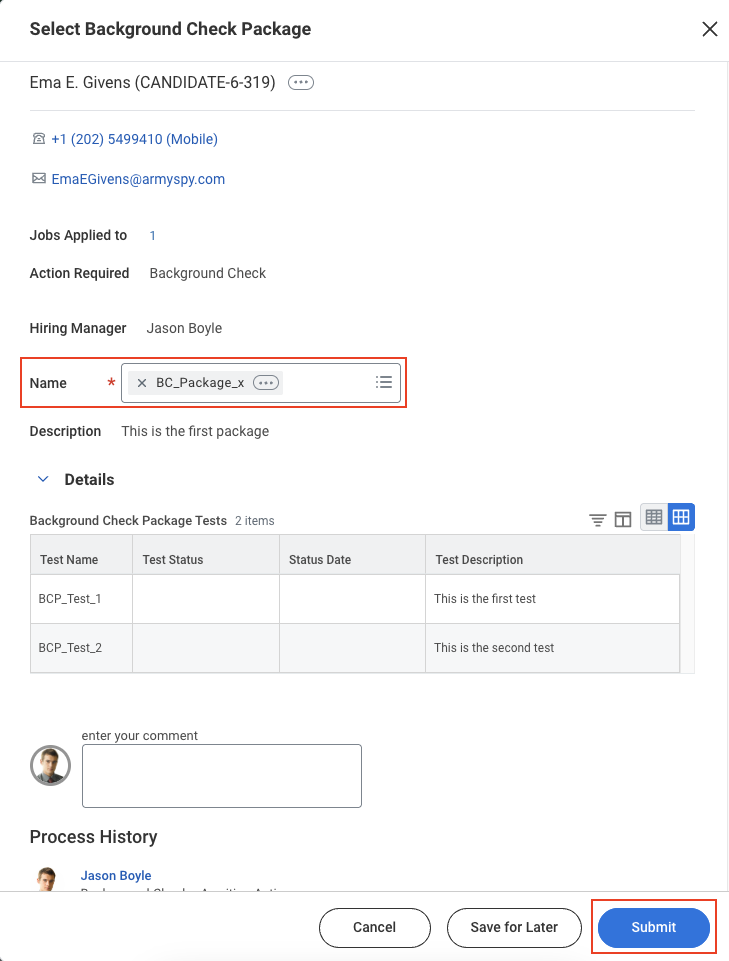Click the commenter profile photo
This screenshot has width=729, height=961.
(x=50, y=765)
